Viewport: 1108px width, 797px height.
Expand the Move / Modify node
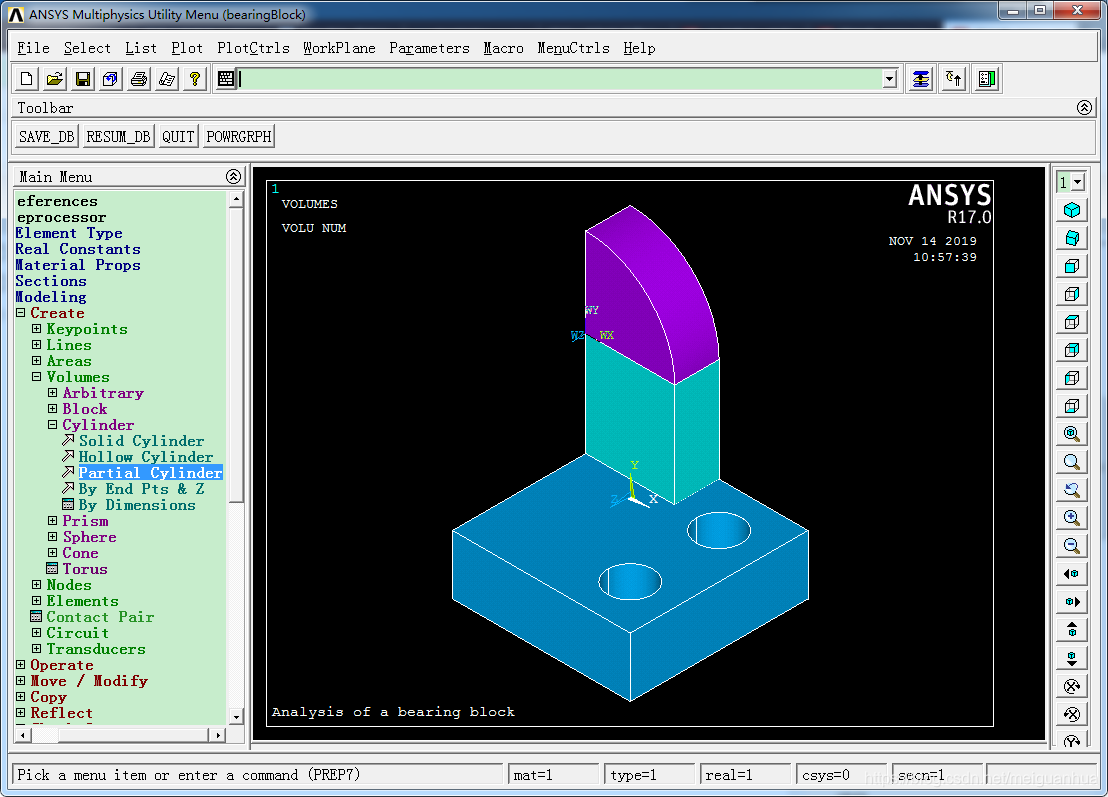20,680
